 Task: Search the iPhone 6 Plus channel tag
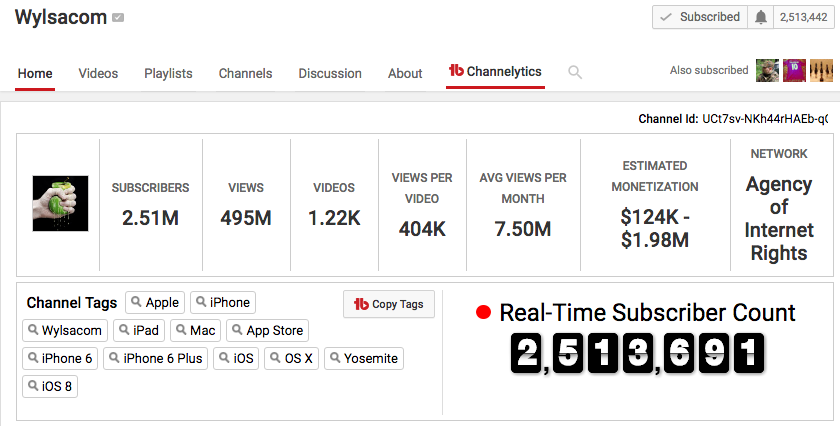pos(155,358)
